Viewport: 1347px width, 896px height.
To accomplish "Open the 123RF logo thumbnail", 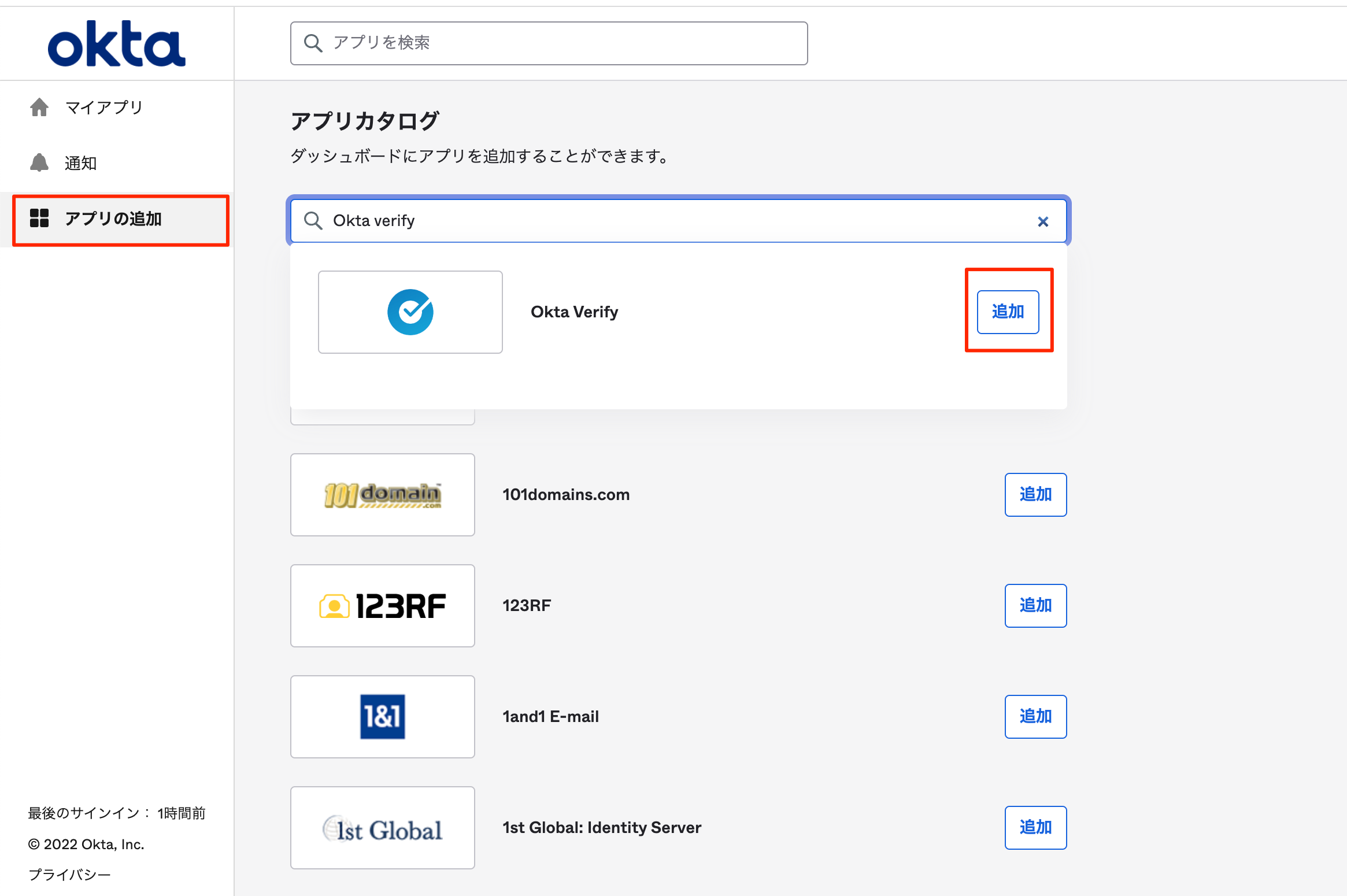I will [383, 606].
